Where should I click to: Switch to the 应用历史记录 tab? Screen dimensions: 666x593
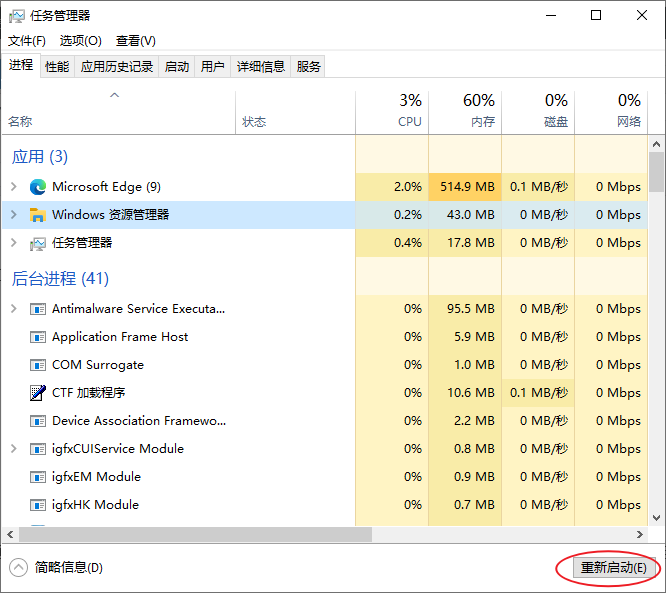point(117,67)
